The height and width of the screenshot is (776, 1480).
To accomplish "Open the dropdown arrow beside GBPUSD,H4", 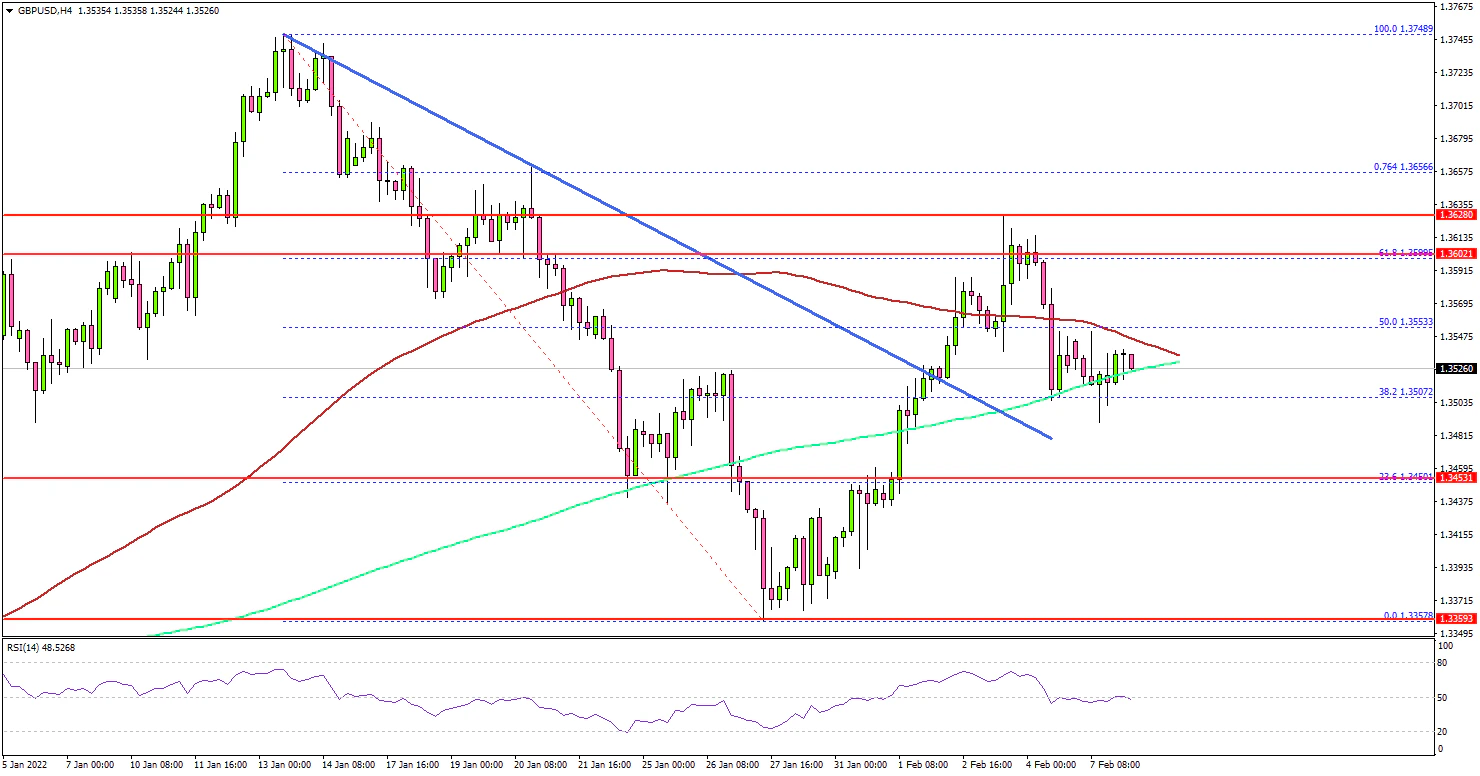I will [x=8, y=10].
